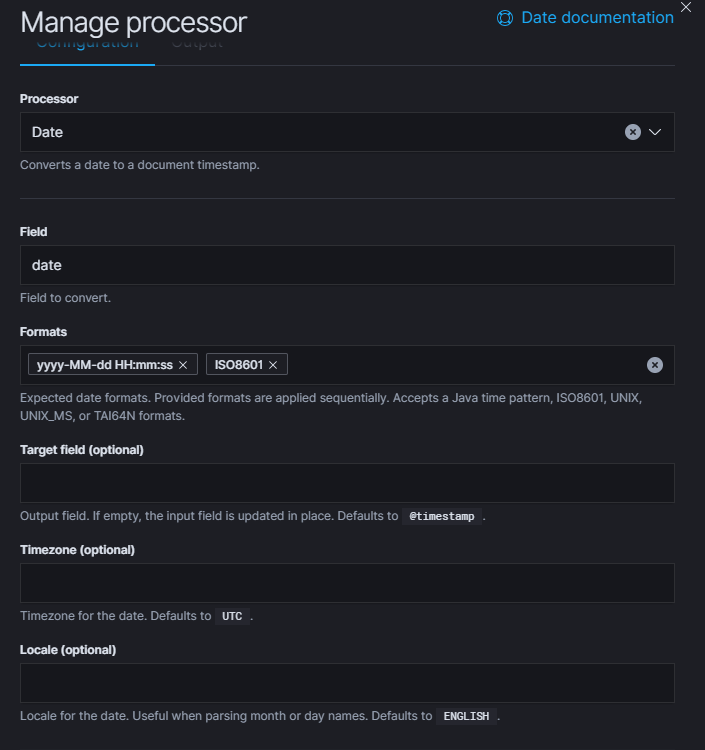Viewport: 705px width, 750px height.
Task: Select the ISO8601 format pill text
Action: [x=238, y=365]
